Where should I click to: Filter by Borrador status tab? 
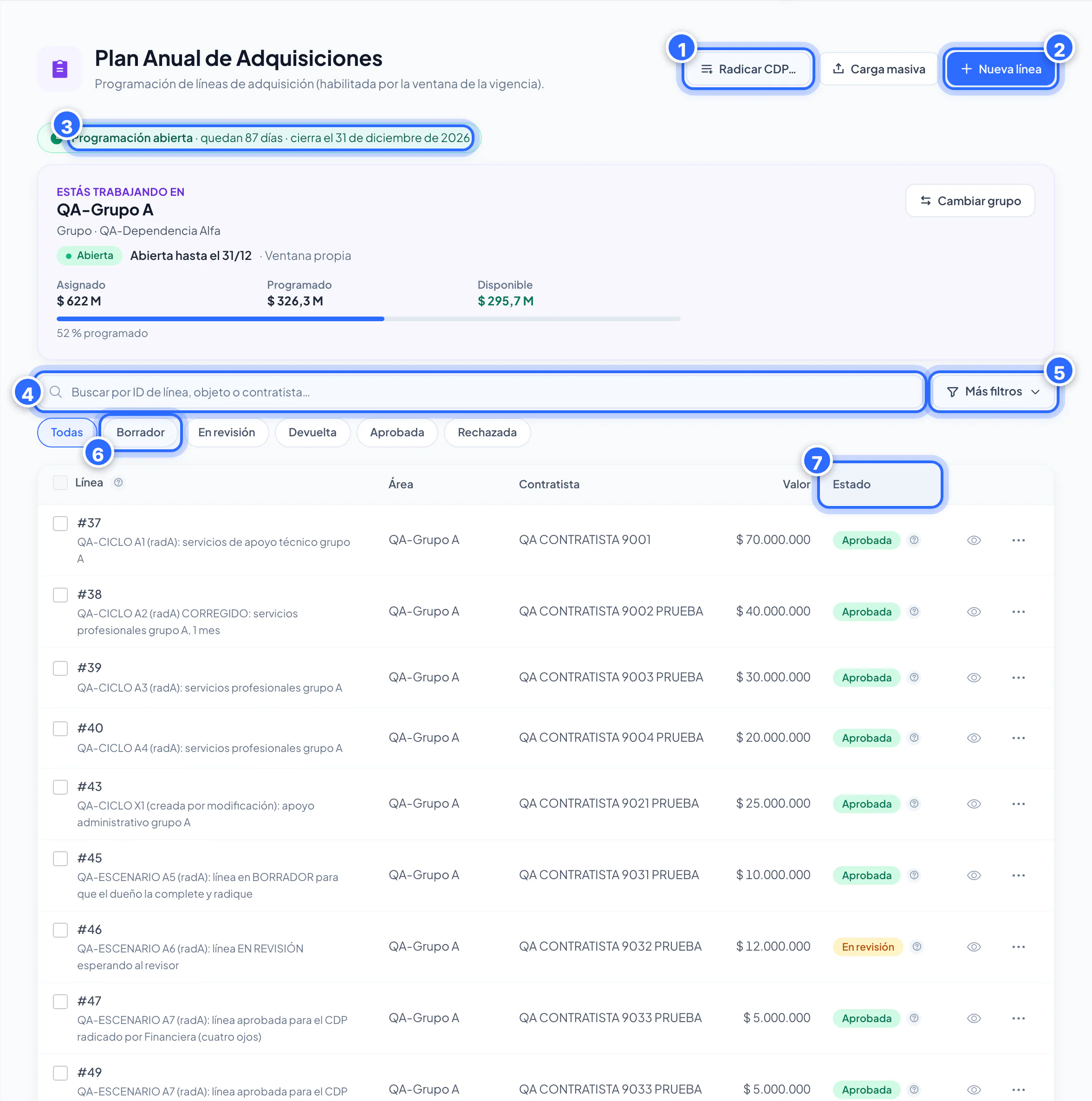pyautogui.click(x=141, y=433)
